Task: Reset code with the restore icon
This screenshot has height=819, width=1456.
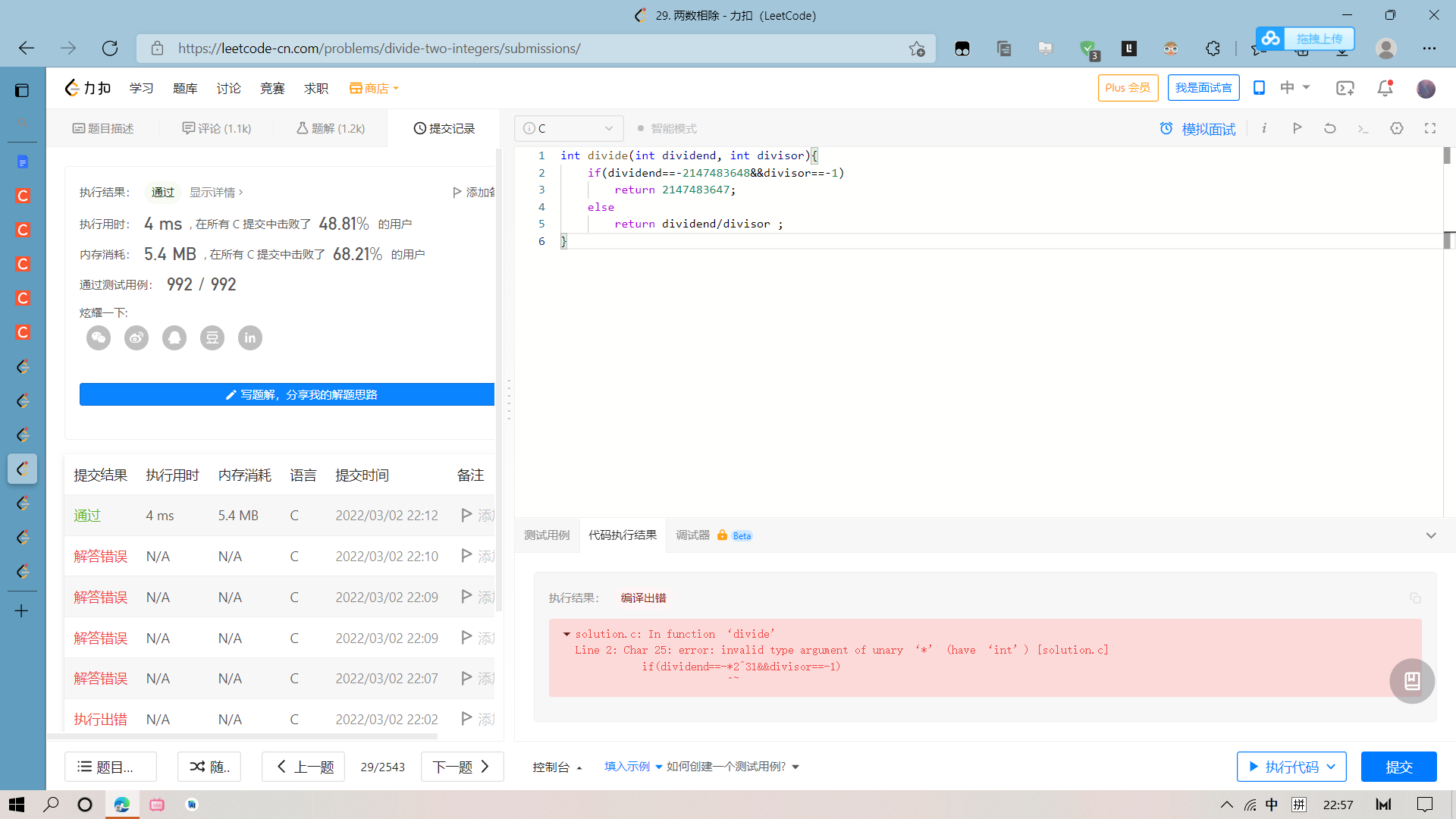Action: [1330, 128]
